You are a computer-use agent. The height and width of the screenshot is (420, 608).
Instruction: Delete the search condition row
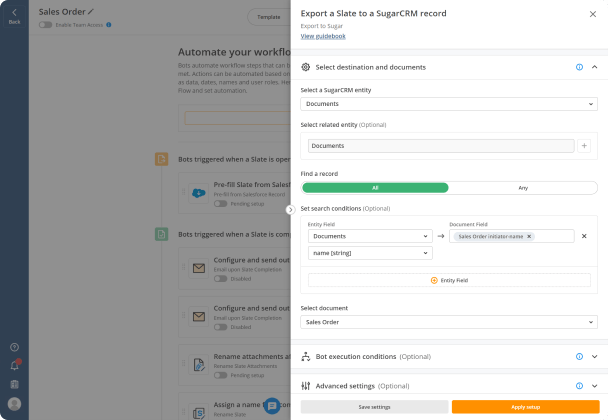[x=584, y=236]
